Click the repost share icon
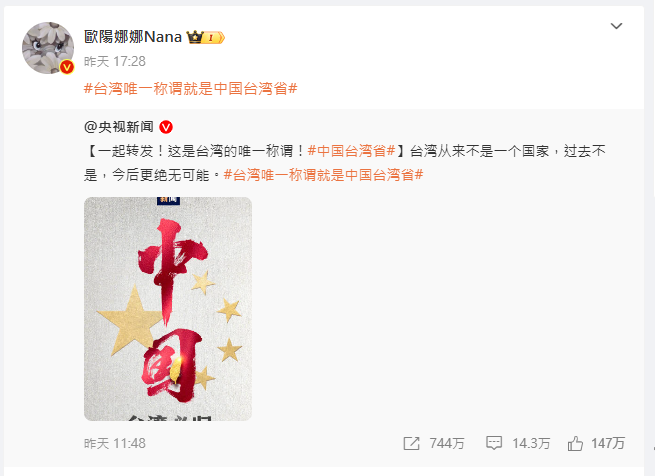655x476 pixels. point(411,443)
